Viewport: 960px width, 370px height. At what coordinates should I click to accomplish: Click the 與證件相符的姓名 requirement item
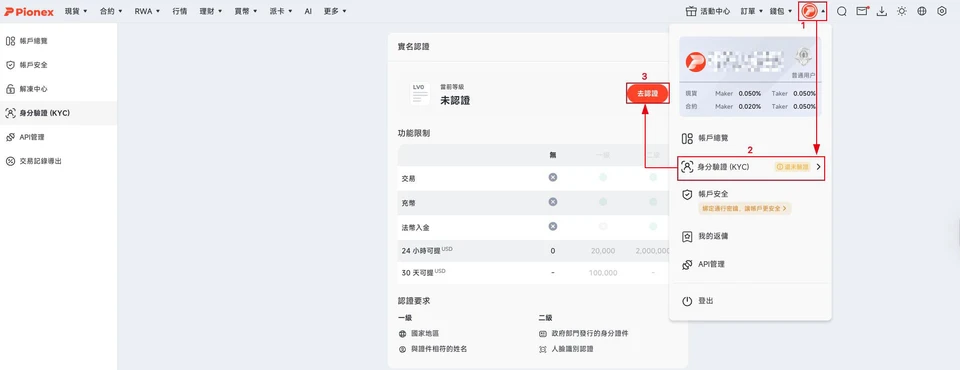pyautogui.click(x=433, y=349)
